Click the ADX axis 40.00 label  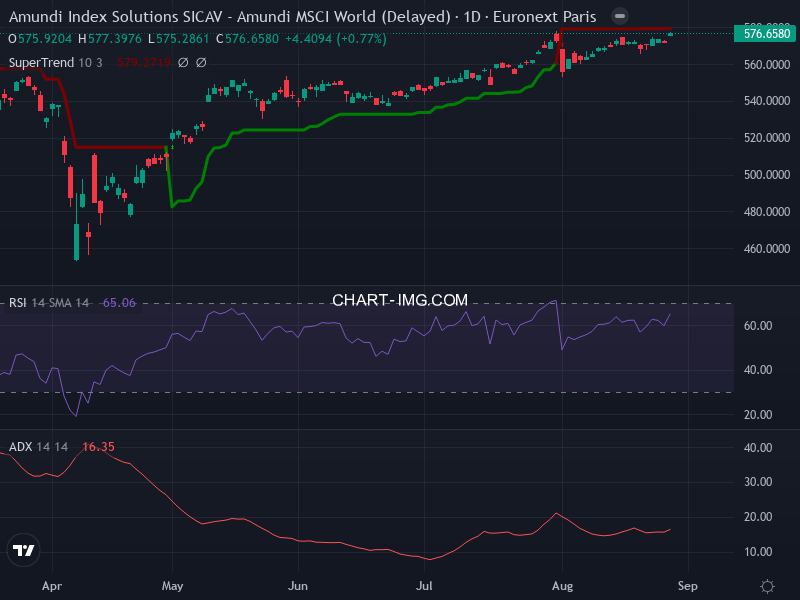758,447
